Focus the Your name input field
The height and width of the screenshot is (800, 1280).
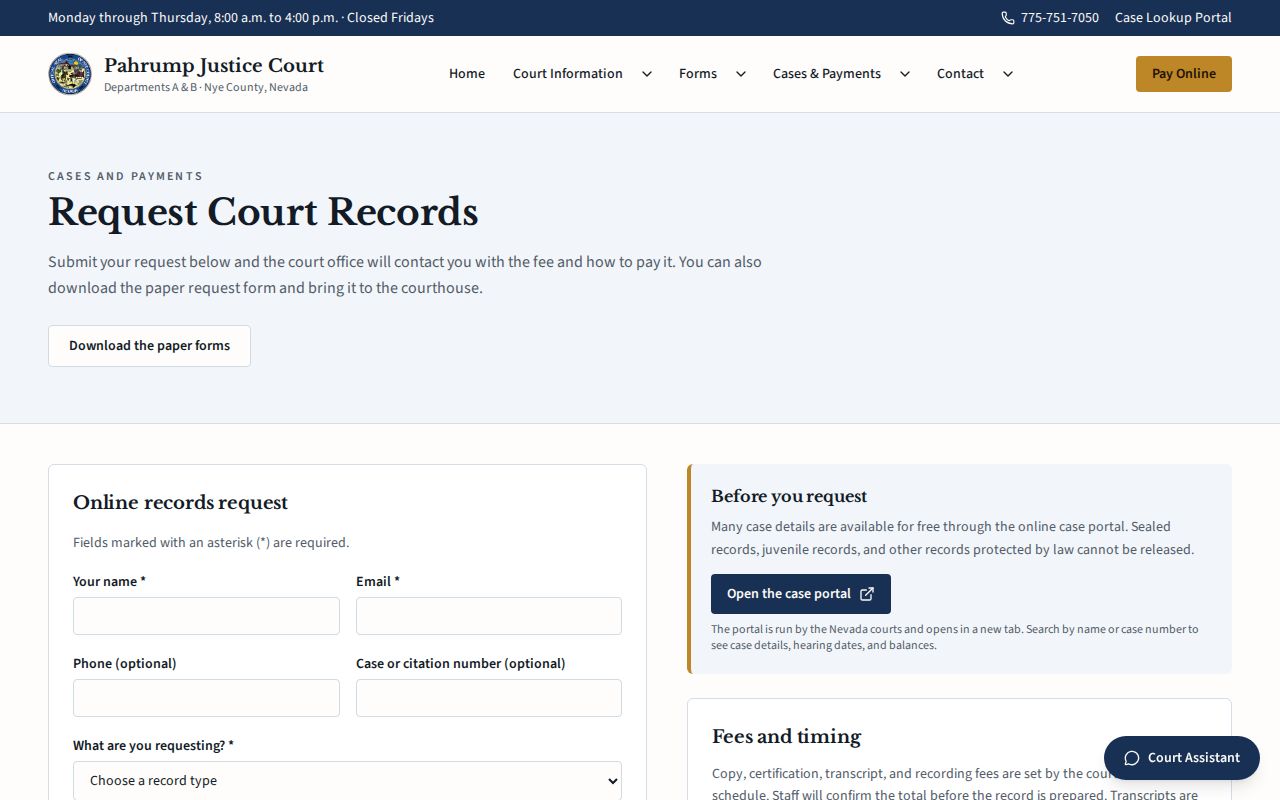point(206,616)
